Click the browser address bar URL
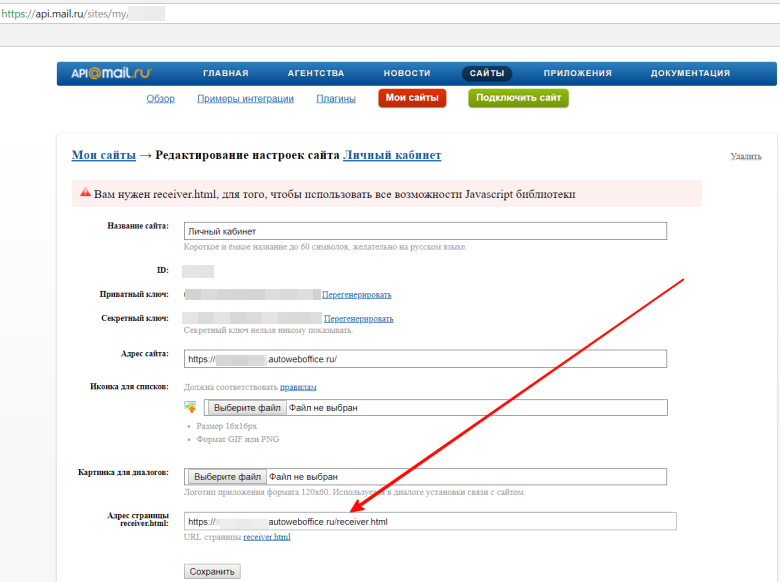This screenshot has height=582, width=780. tap(83, 14)
